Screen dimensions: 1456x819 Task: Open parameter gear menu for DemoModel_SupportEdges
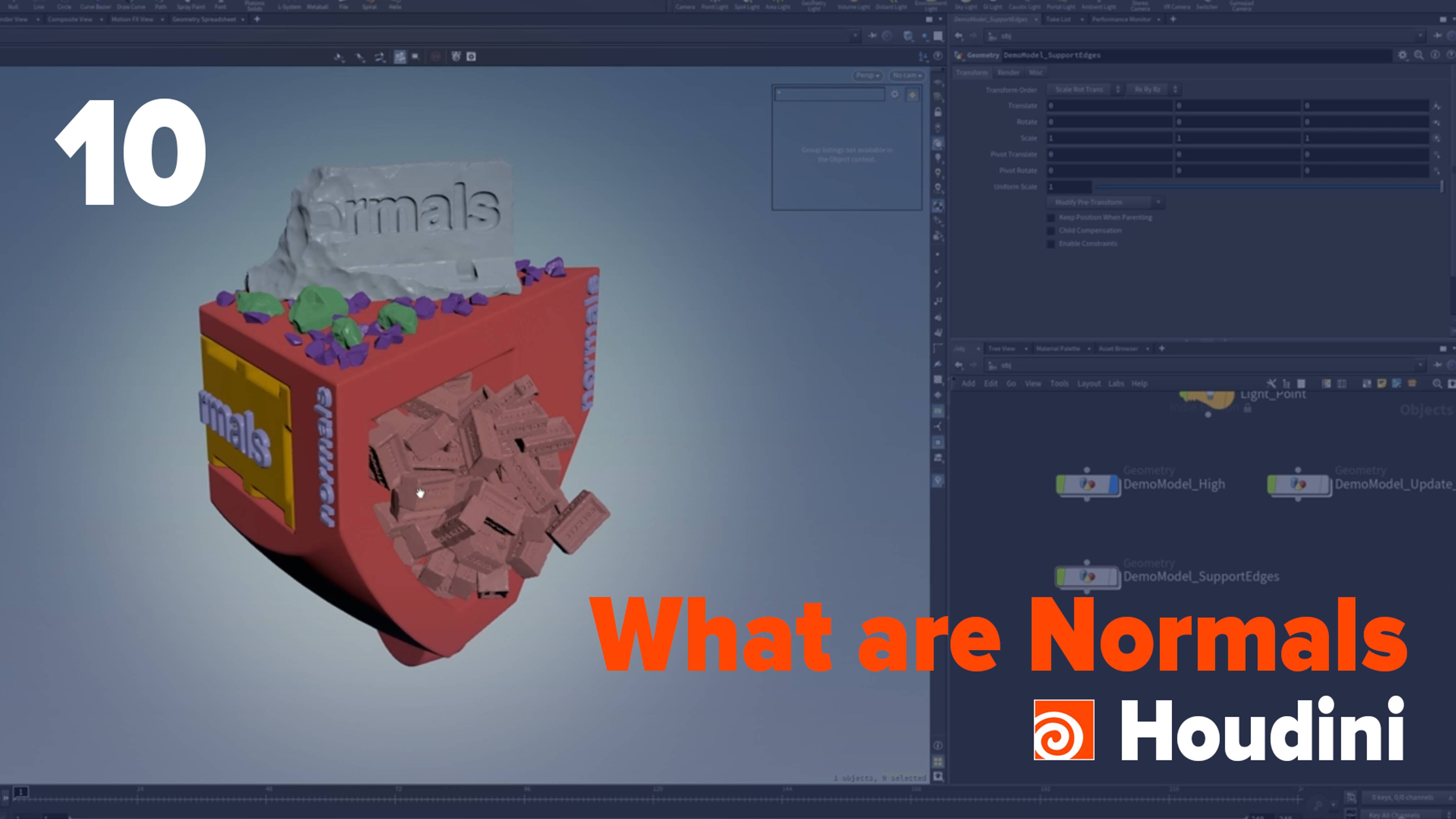point(1403,55)
